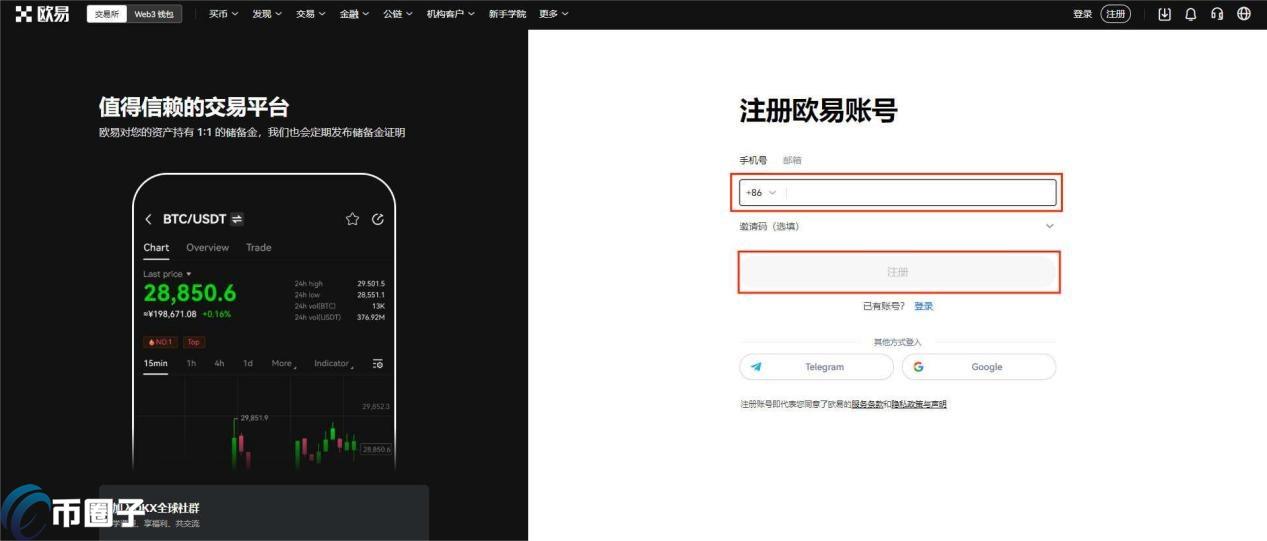Screen dimensions: 1267x541
Task: Sign in with the Telegram button
Action: 816,367
